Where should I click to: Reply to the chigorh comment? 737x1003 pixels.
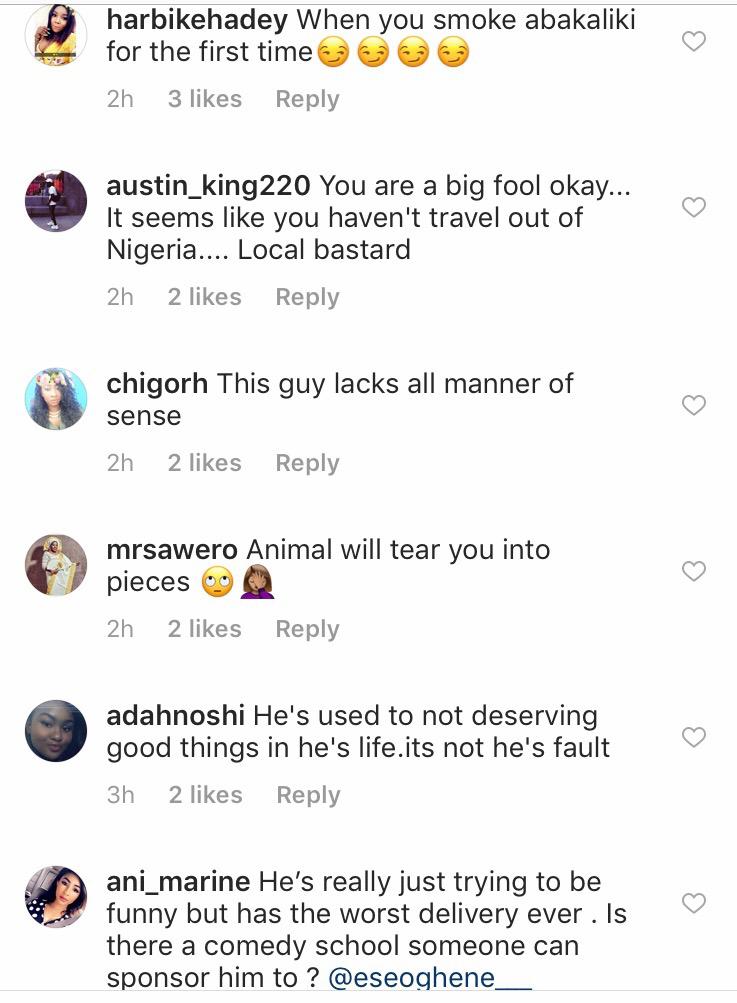[307, 463]
